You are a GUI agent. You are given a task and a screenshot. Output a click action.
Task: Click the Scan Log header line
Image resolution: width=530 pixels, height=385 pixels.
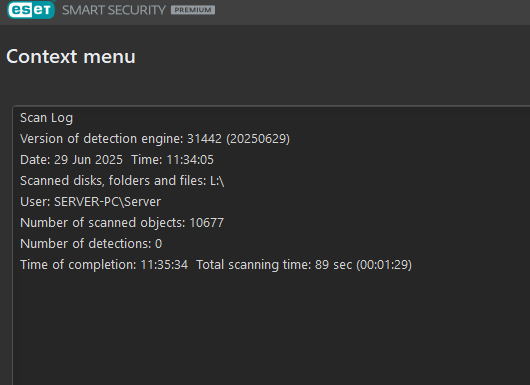pos(46,118)
